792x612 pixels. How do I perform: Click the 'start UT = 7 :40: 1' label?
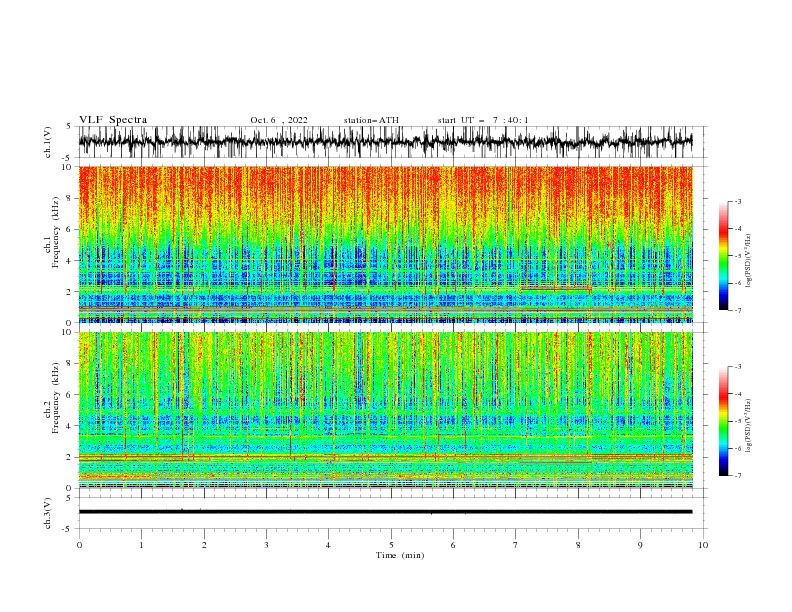point(483,120)
